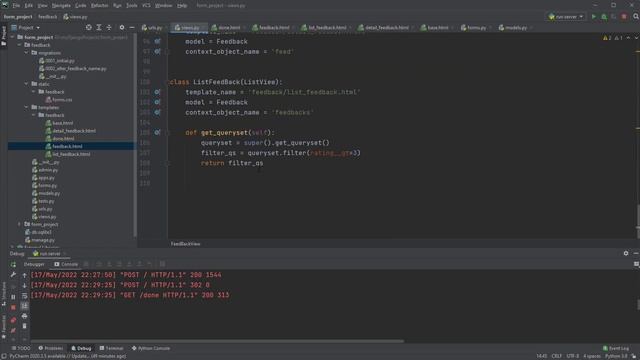640x360 pixels.
Task: Stop the running server with the red square in the top toolbar
Action: click(x=624, y=17)
